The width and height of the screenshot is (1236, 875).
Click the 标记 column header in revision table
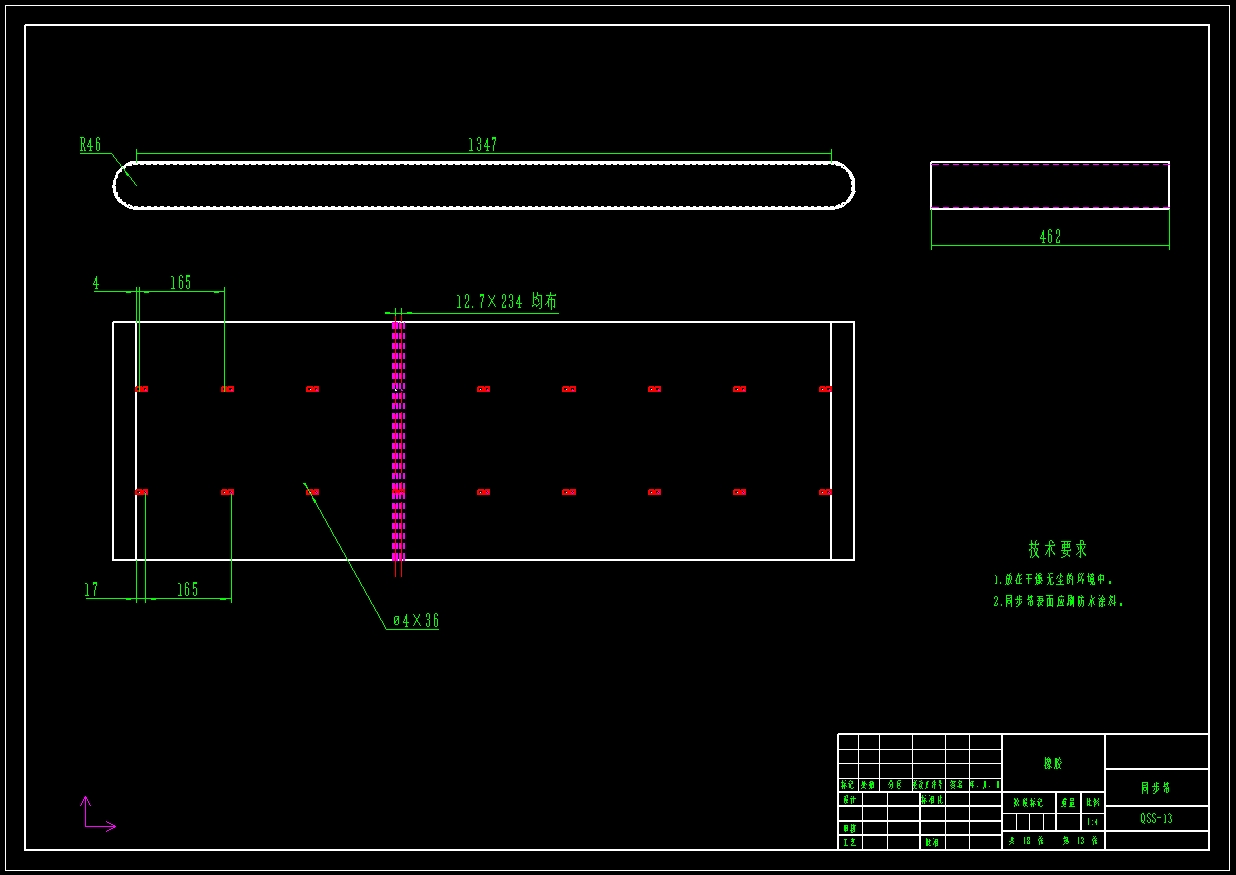point(848,785)
